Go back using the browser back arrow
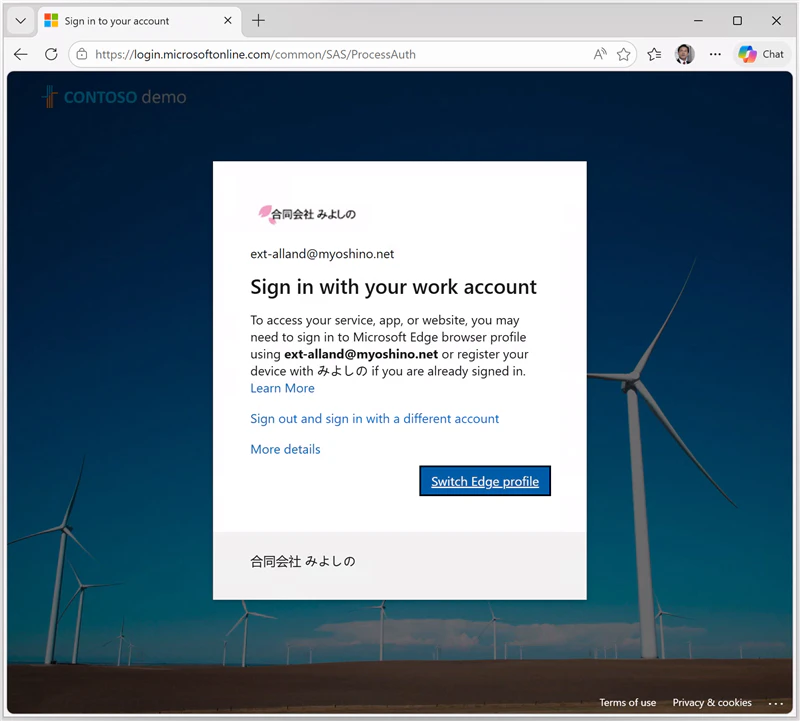The height and width of the screenshot is (721, 800). point(21,54)
